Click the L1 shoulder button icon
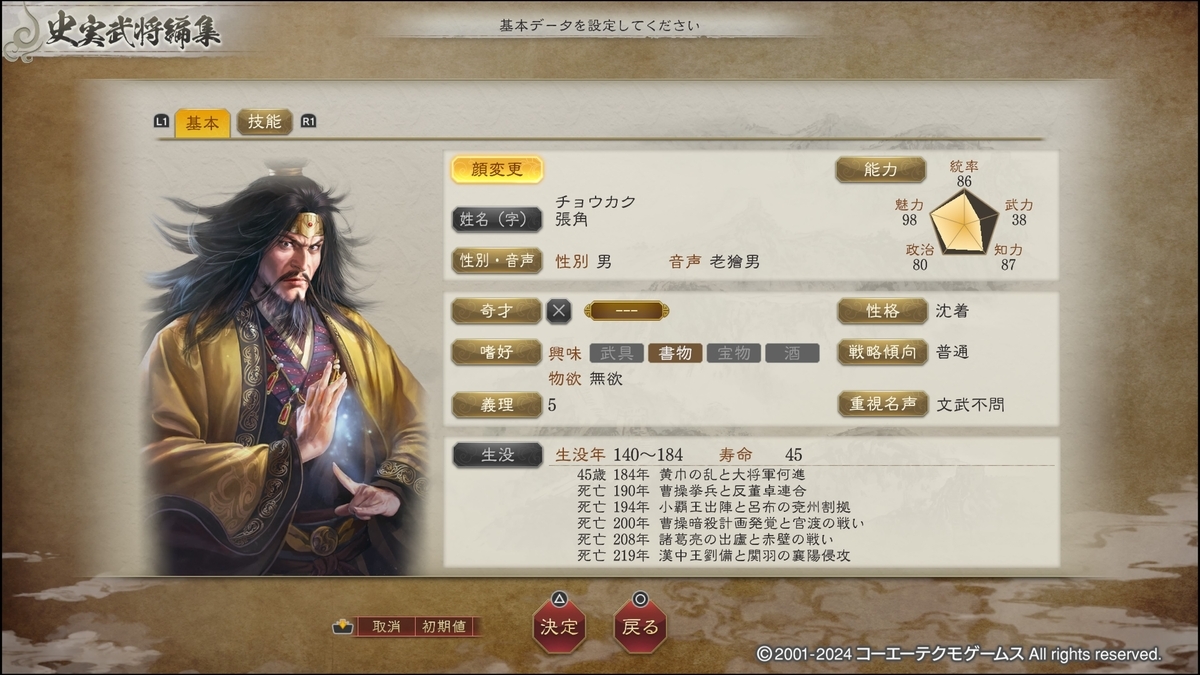This screenshot has height=675, width=1200. pyautogui.click(x=162, y=122)
